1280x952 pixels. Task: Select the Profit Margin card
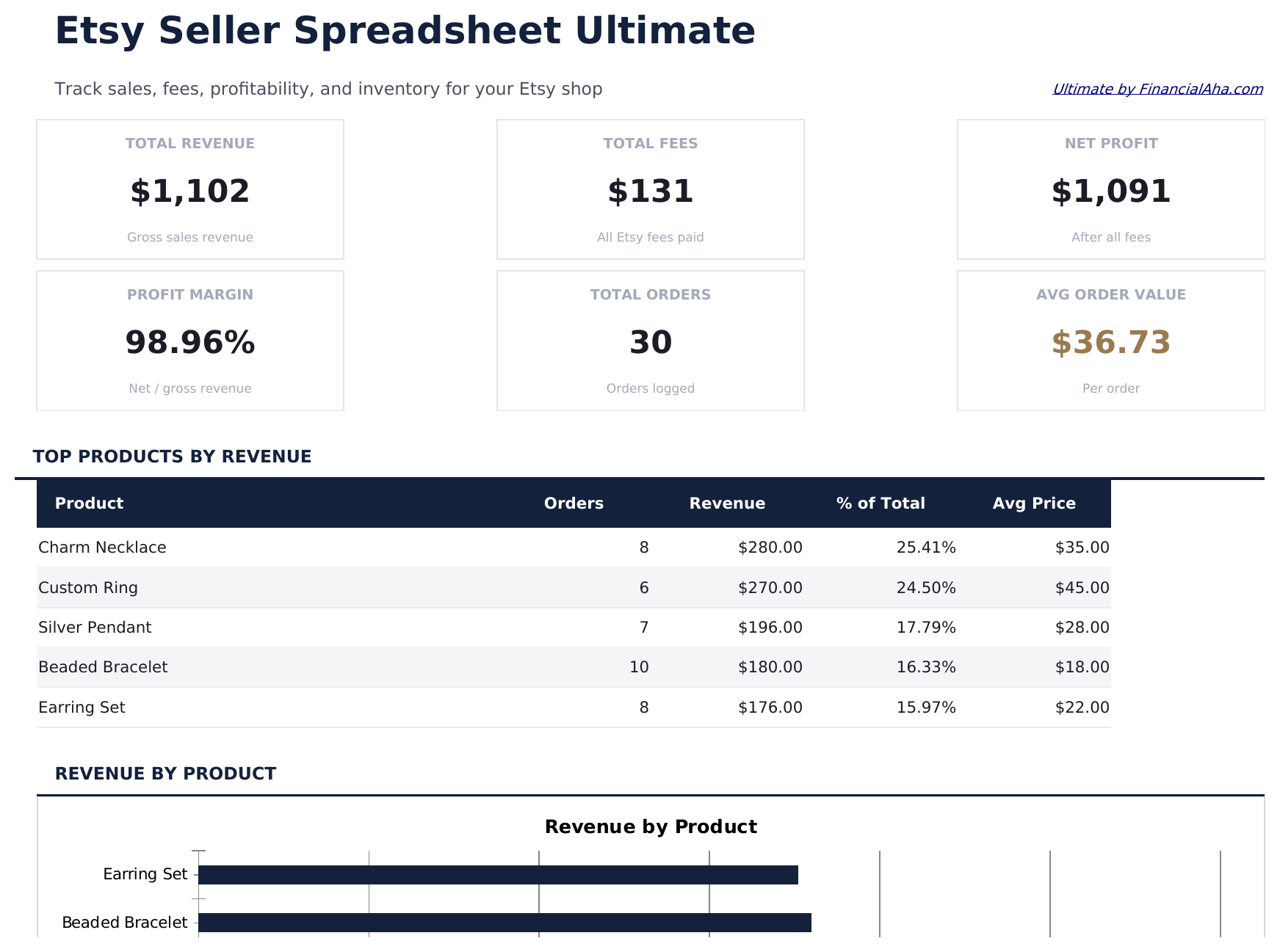coord(189,340)
